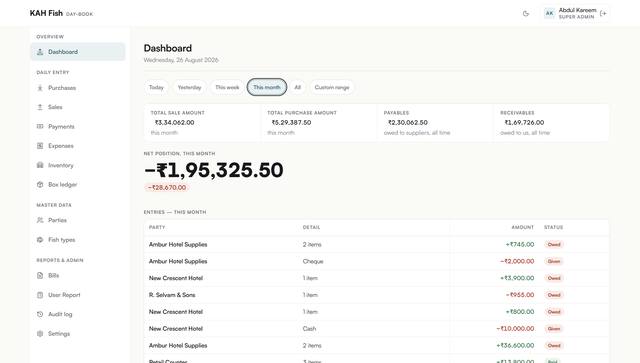Click the Expenses sidebar icon
The height and width of the screenshot is (363, 640).
point(40,146)
